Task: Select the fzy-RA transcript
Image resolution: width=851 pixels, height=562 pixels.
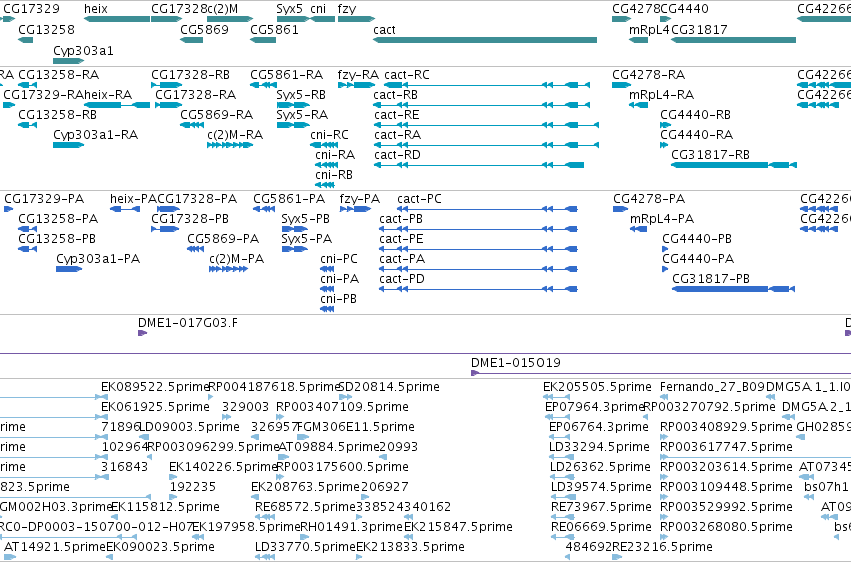Action: (356, 85)
